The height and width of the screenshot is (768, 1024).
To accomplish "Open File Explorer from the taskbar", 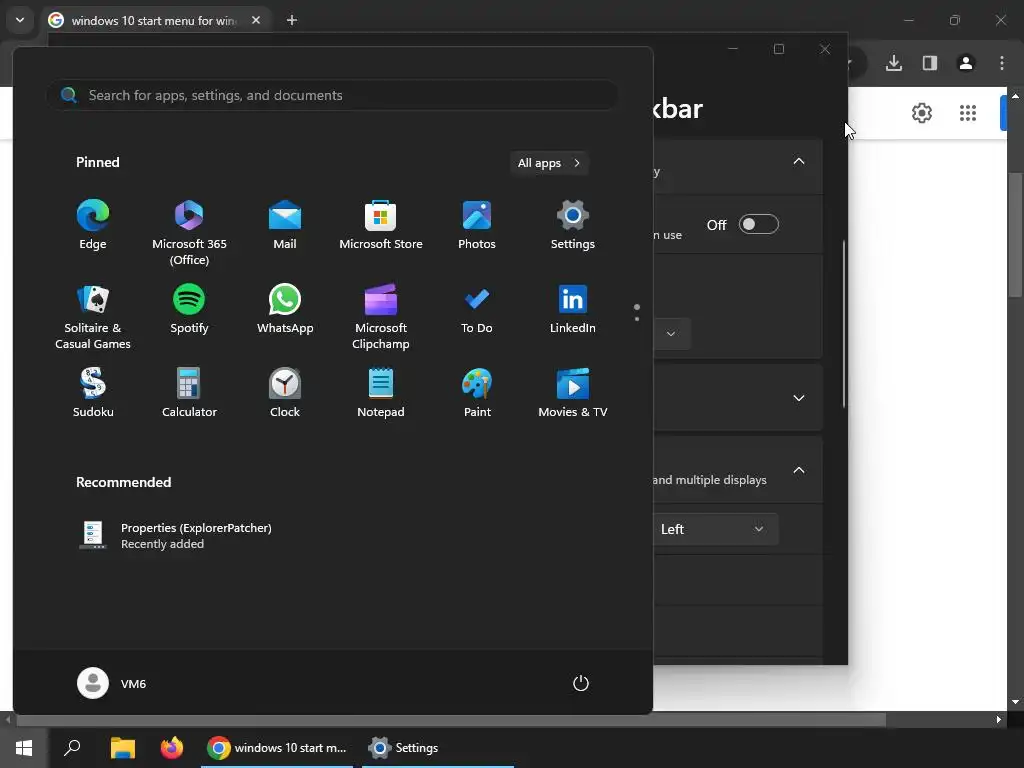I will coord(122,748).
